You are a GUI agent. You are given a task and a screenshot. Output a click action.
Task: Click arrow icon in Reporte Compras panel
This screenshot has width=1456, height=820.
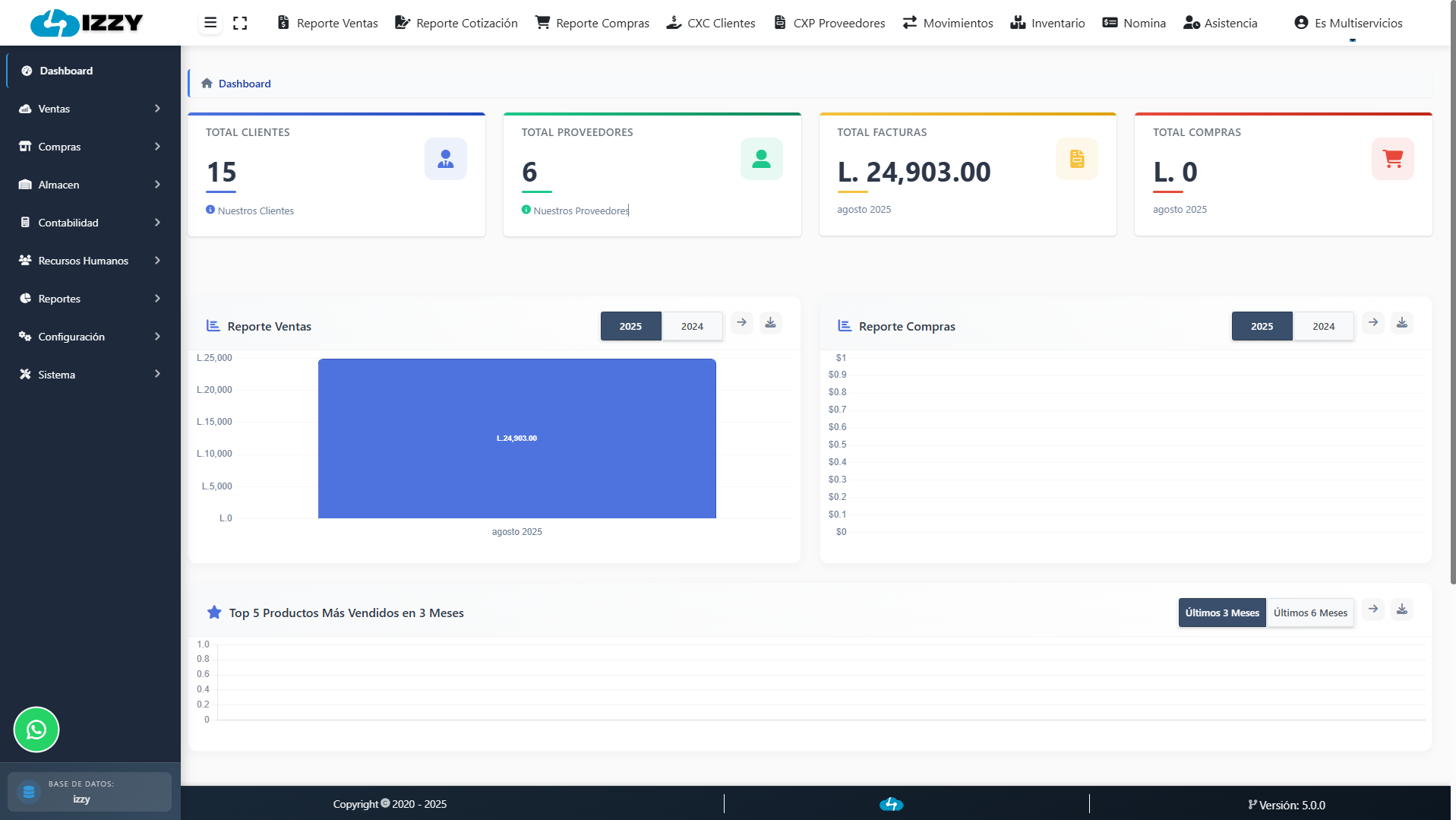(x=1372, y=323)
